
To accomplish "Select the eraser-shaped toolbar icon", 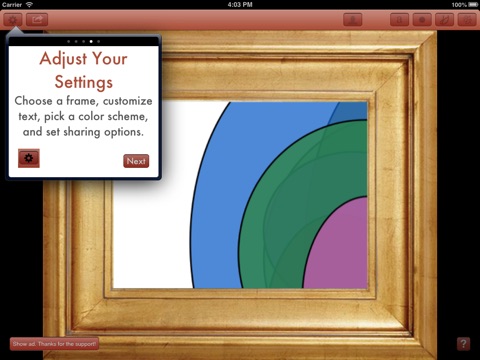I will (399, 20).
